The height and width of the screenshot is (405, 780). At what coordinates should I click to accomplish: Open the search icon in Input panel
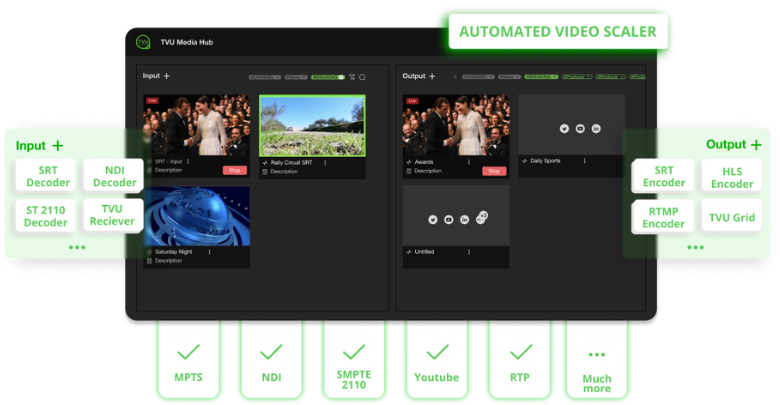click(362, 77)
